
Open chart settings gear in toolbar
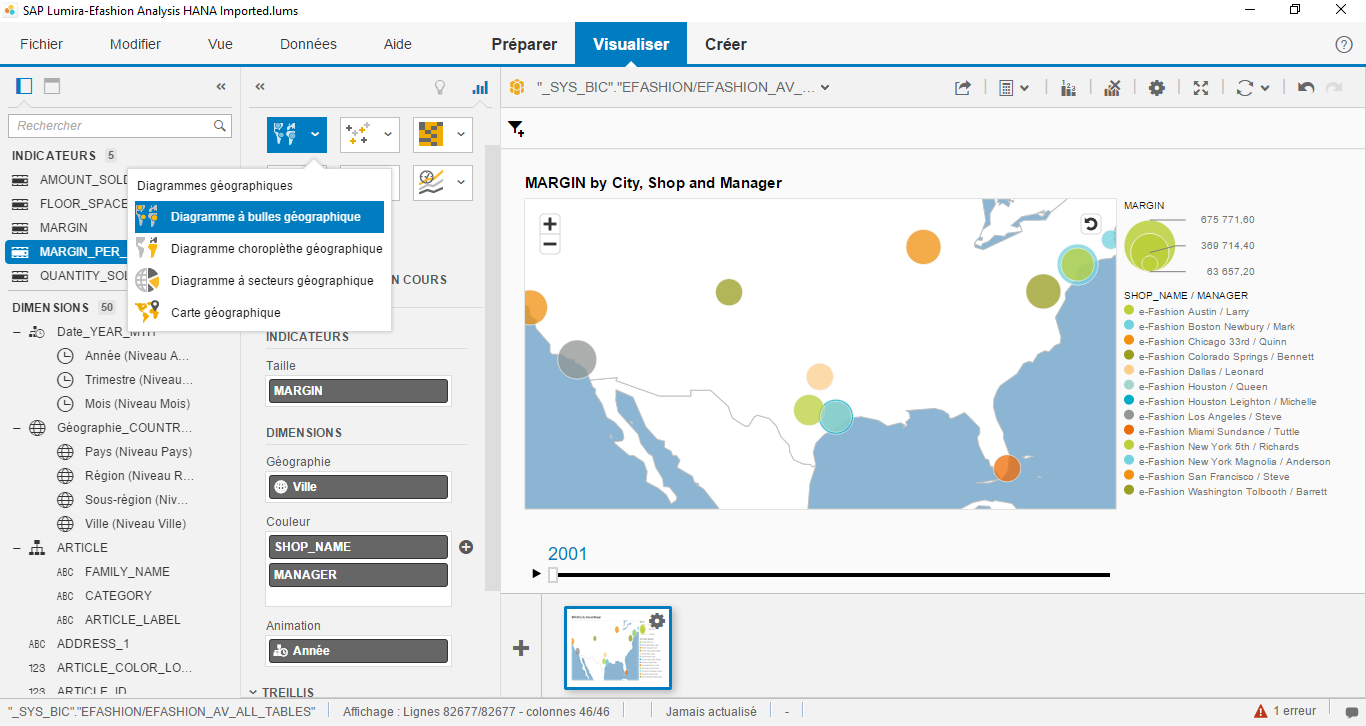(x=1157, y=88)
